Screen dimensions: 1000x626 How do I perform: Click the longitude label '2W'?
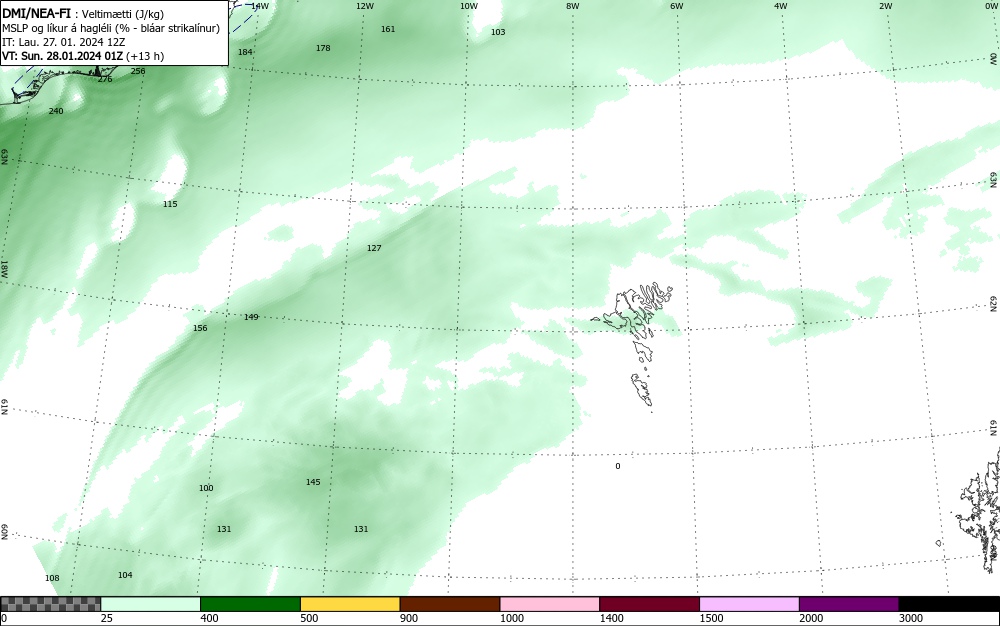point(885,6)
